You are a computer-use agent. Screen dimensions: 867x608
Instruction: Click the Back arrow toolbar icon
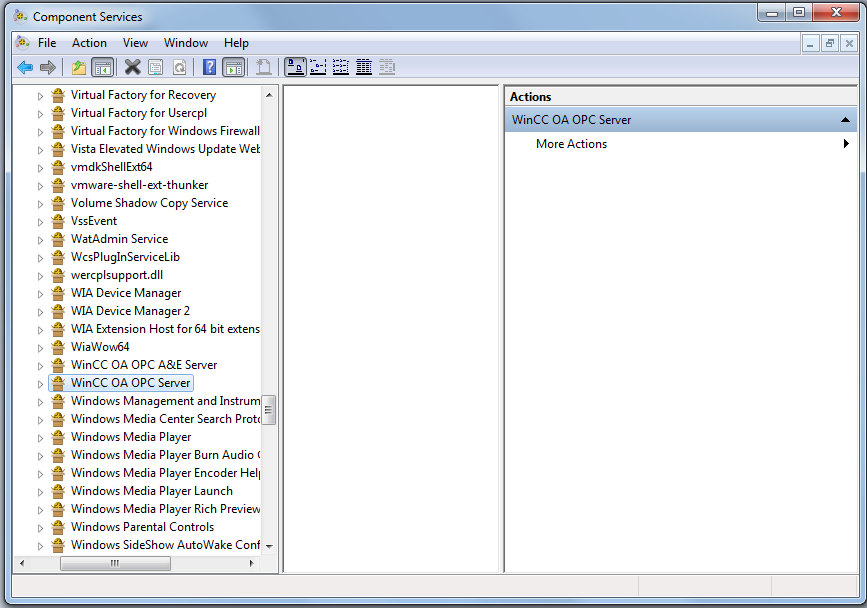point(25,67)
